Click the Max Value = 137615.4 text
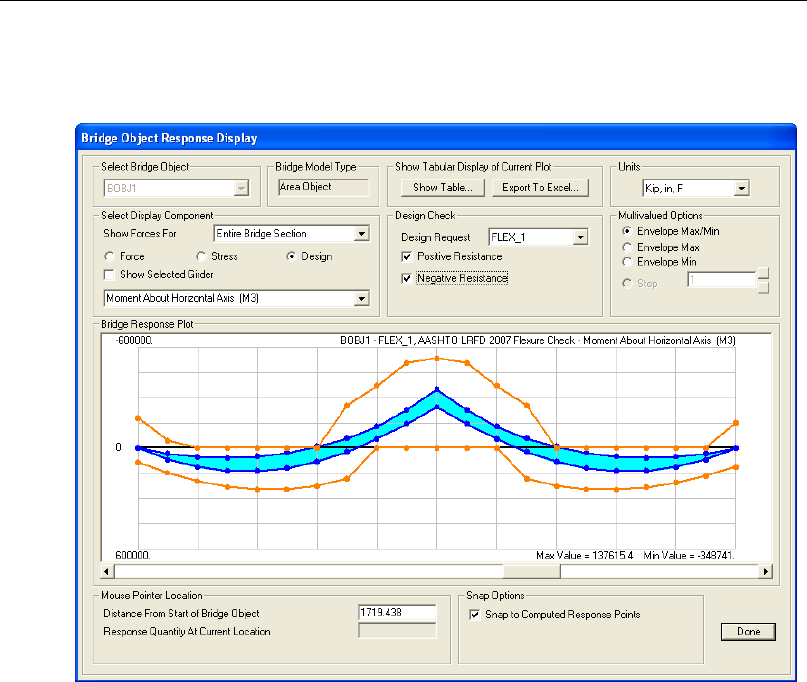 click(x=585, y=555)
